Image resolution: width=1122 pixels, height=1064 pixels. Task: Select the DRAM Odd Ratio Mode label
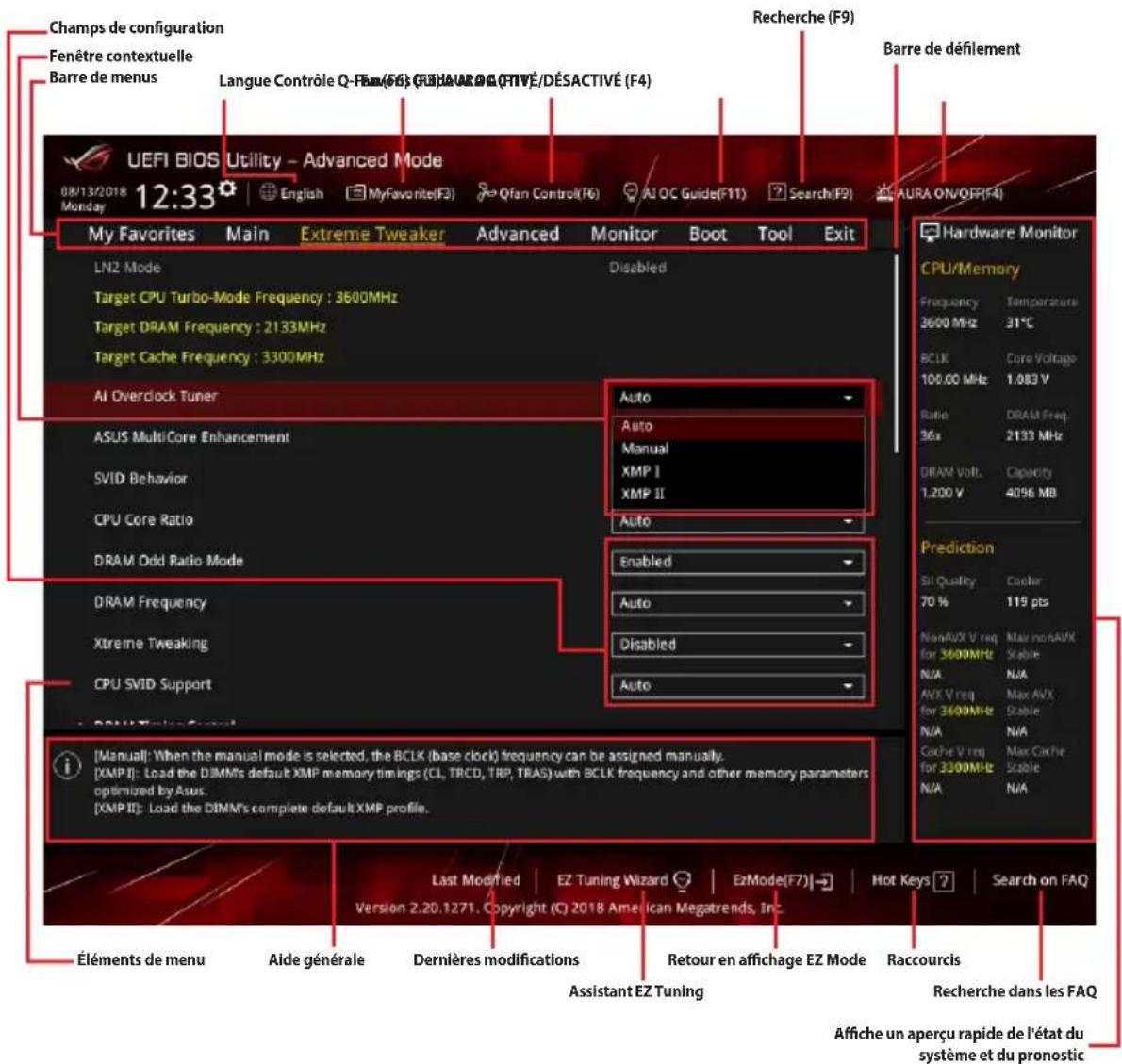click(168, 561)
